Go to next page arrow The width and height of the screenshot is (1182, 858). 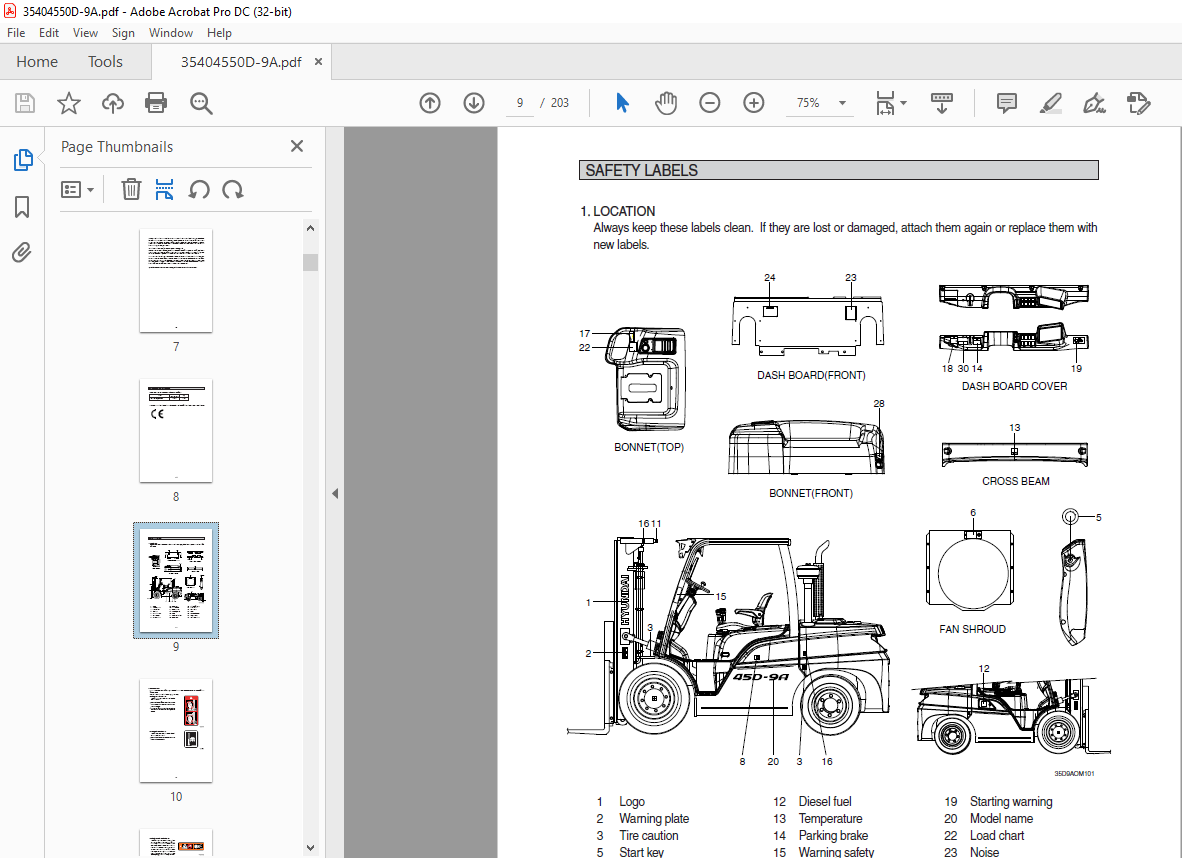coord(473,103)
